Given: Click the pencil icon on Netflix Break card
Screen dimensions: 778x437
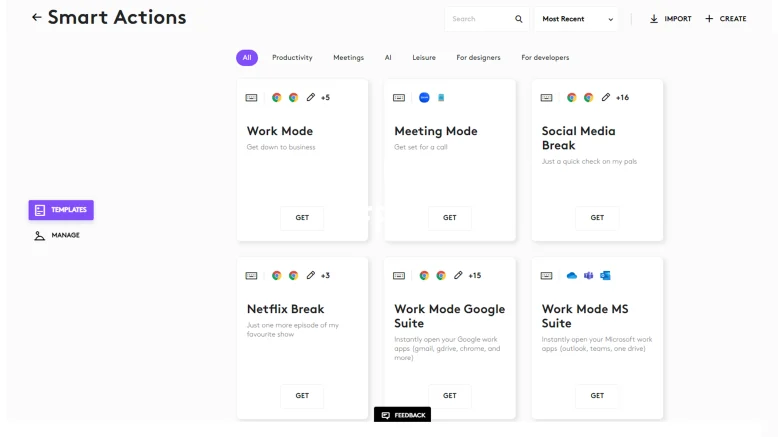Looking at the screenshot, I should [310, 276].
